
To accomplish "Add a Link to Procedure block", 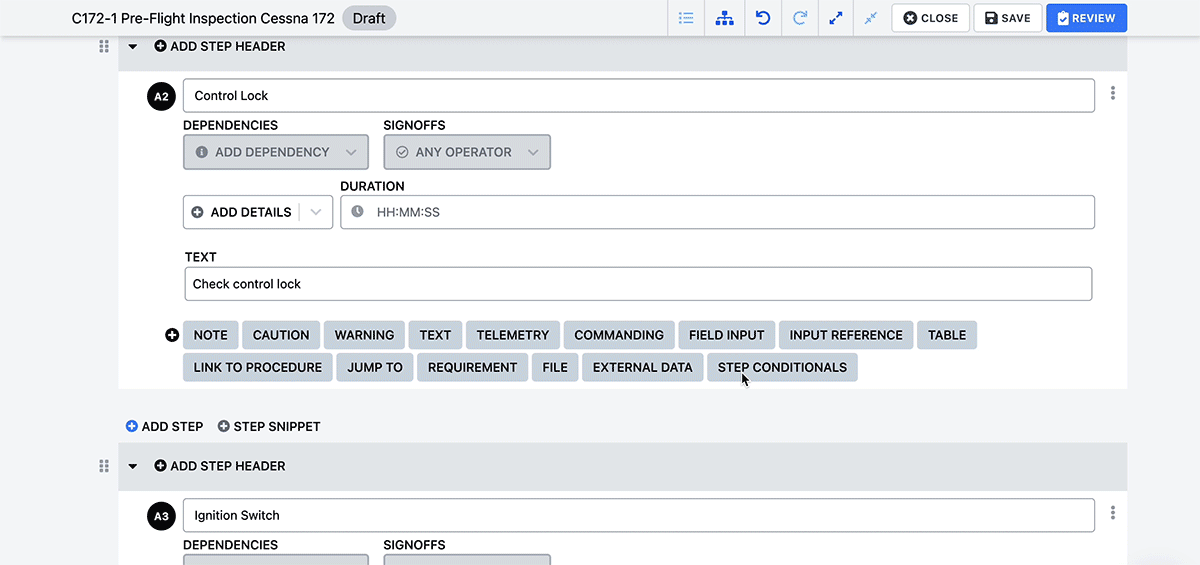I will [x=258, y=367].
